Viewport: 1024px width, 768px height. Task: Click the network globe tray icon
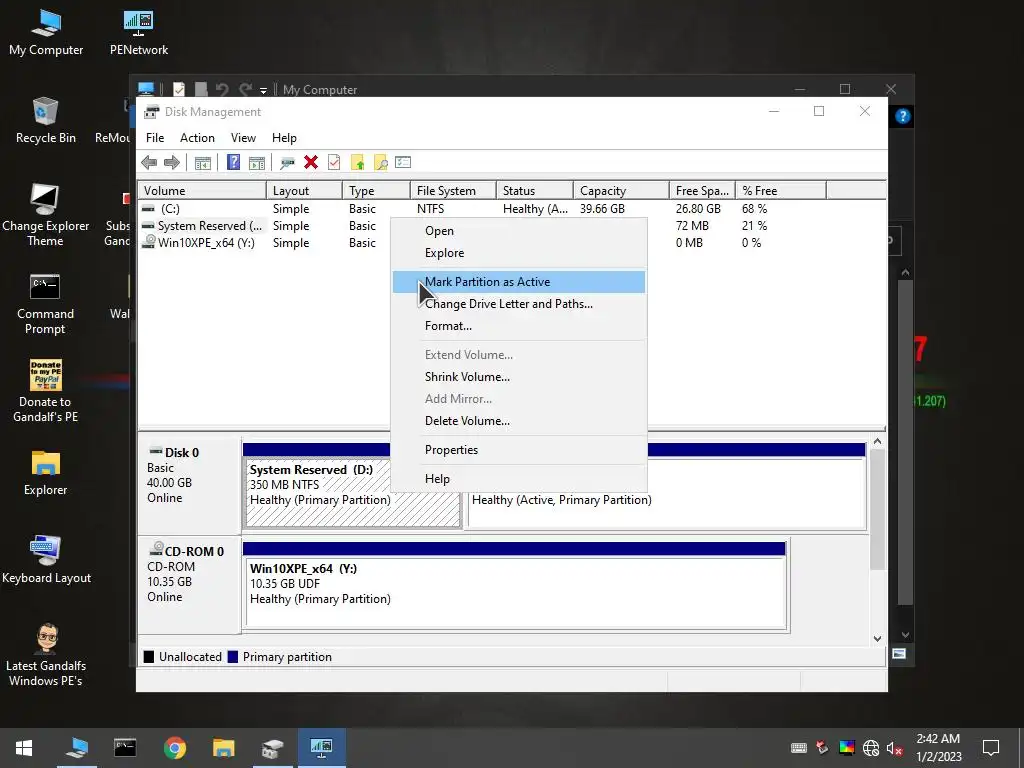click(x=871, y=748)
